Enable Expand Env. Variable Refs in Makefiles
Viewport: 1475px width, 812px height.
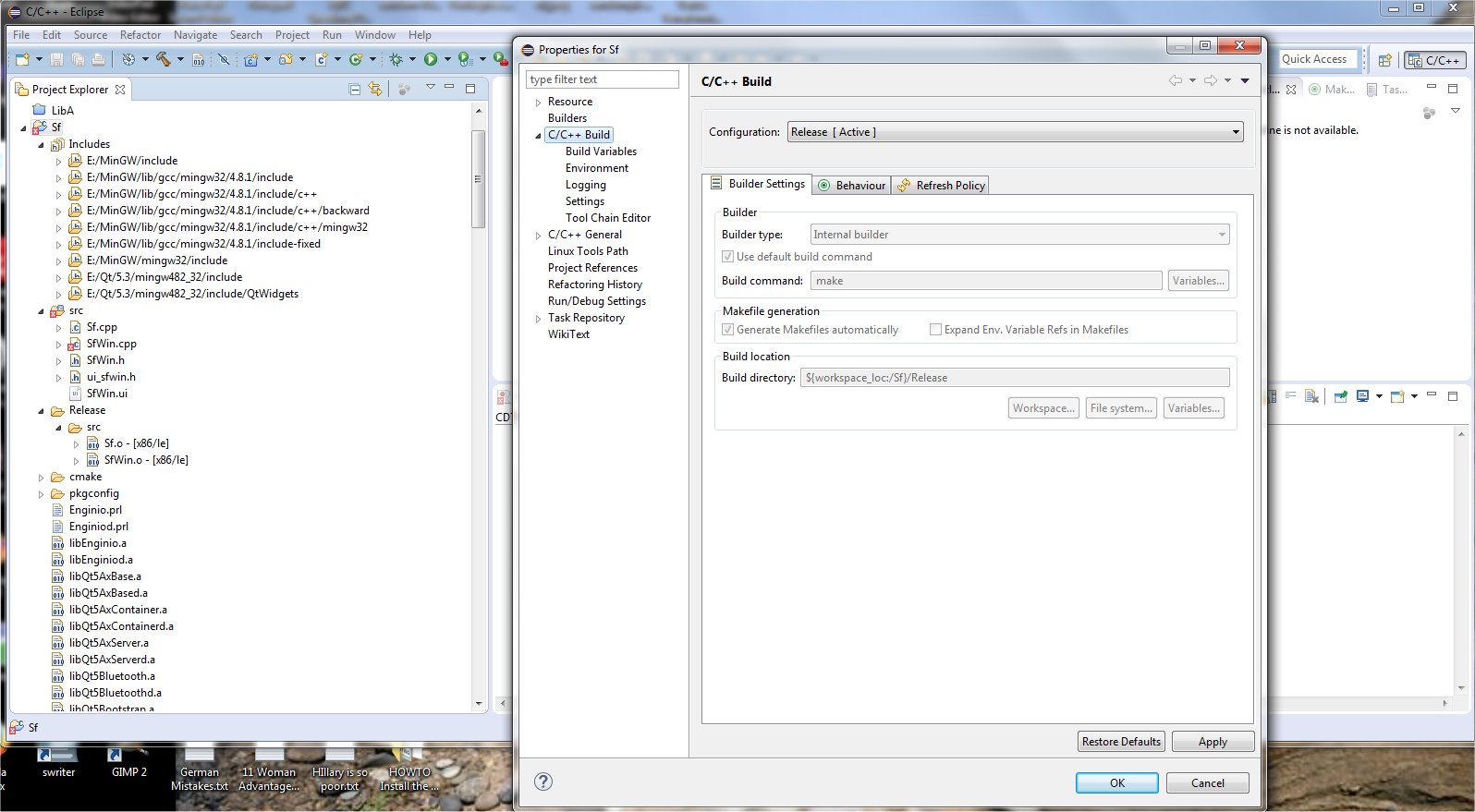(x=935, y=330)
